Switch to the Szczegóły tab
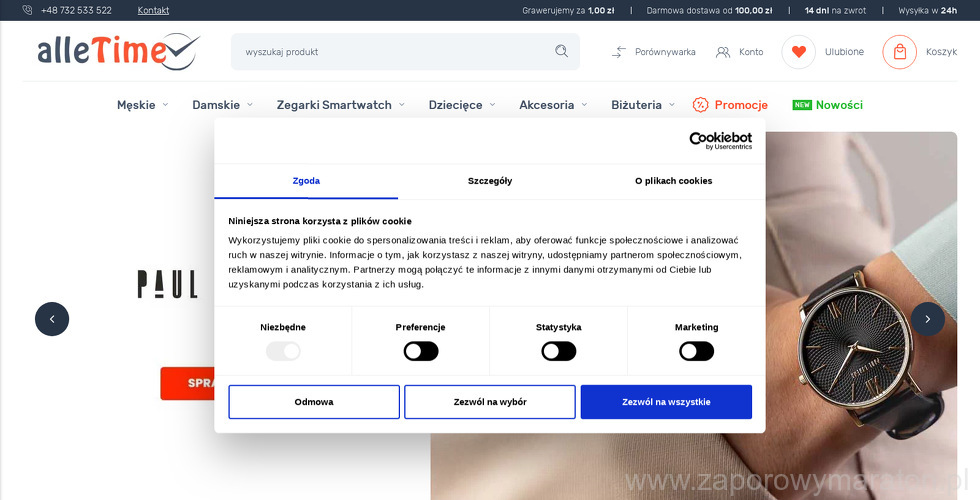This screenshot has width=980, height=500. [490, 181]
